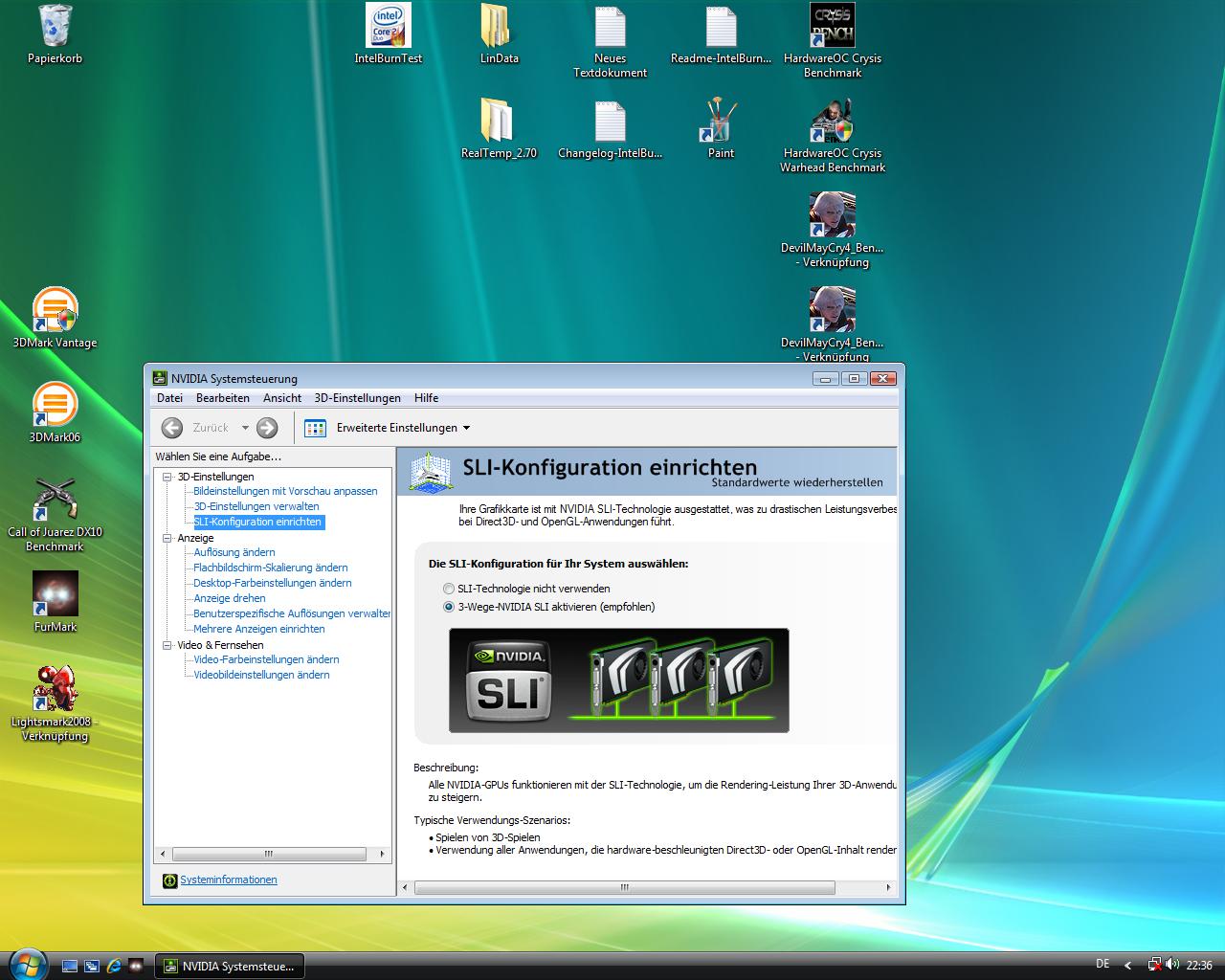This screenshot has height=980, width=1225.
Task: Select 'SLI-Technologie nicht verwenden' radio option
Action: 449,589
